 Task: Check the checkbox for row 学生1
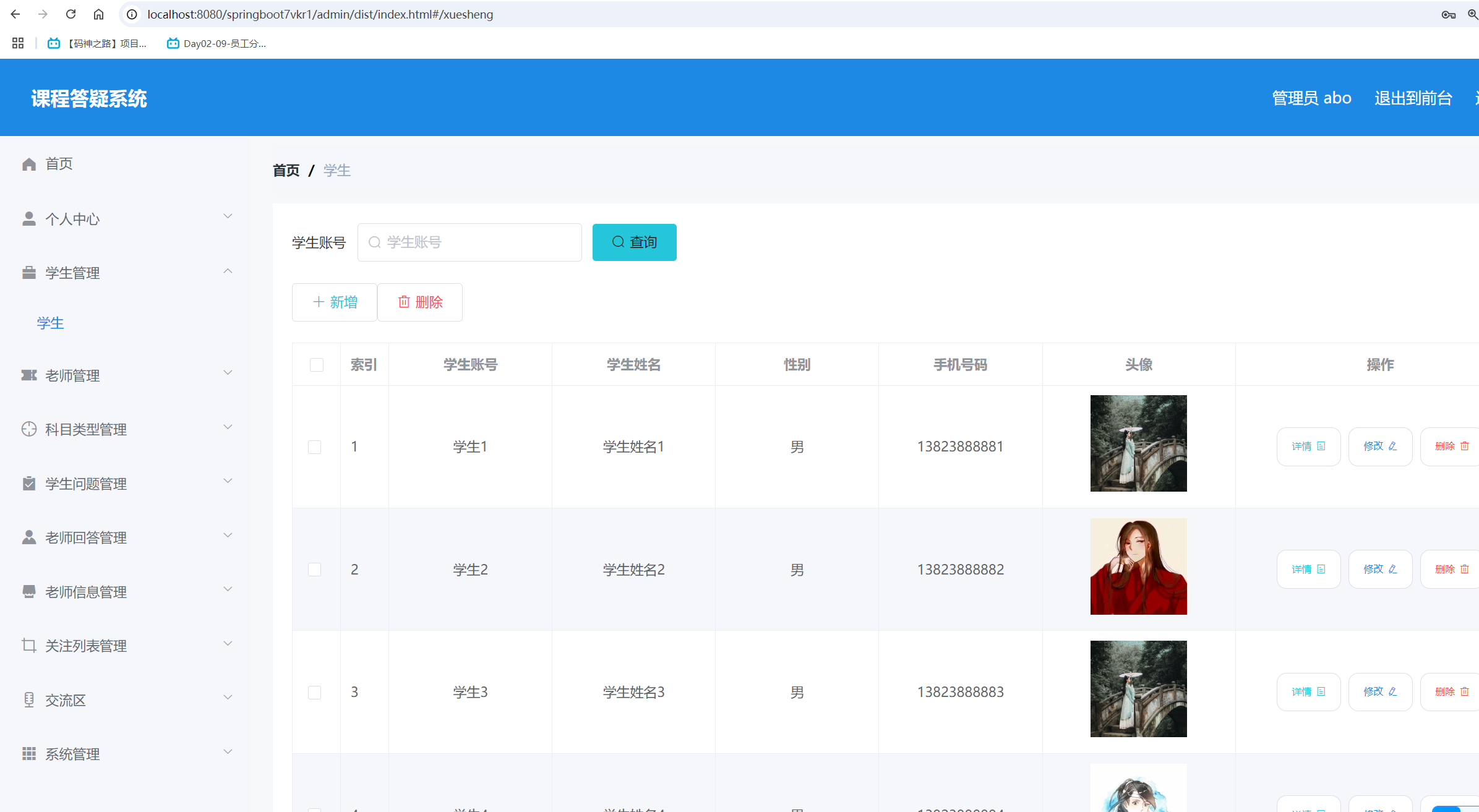(315, 447)
